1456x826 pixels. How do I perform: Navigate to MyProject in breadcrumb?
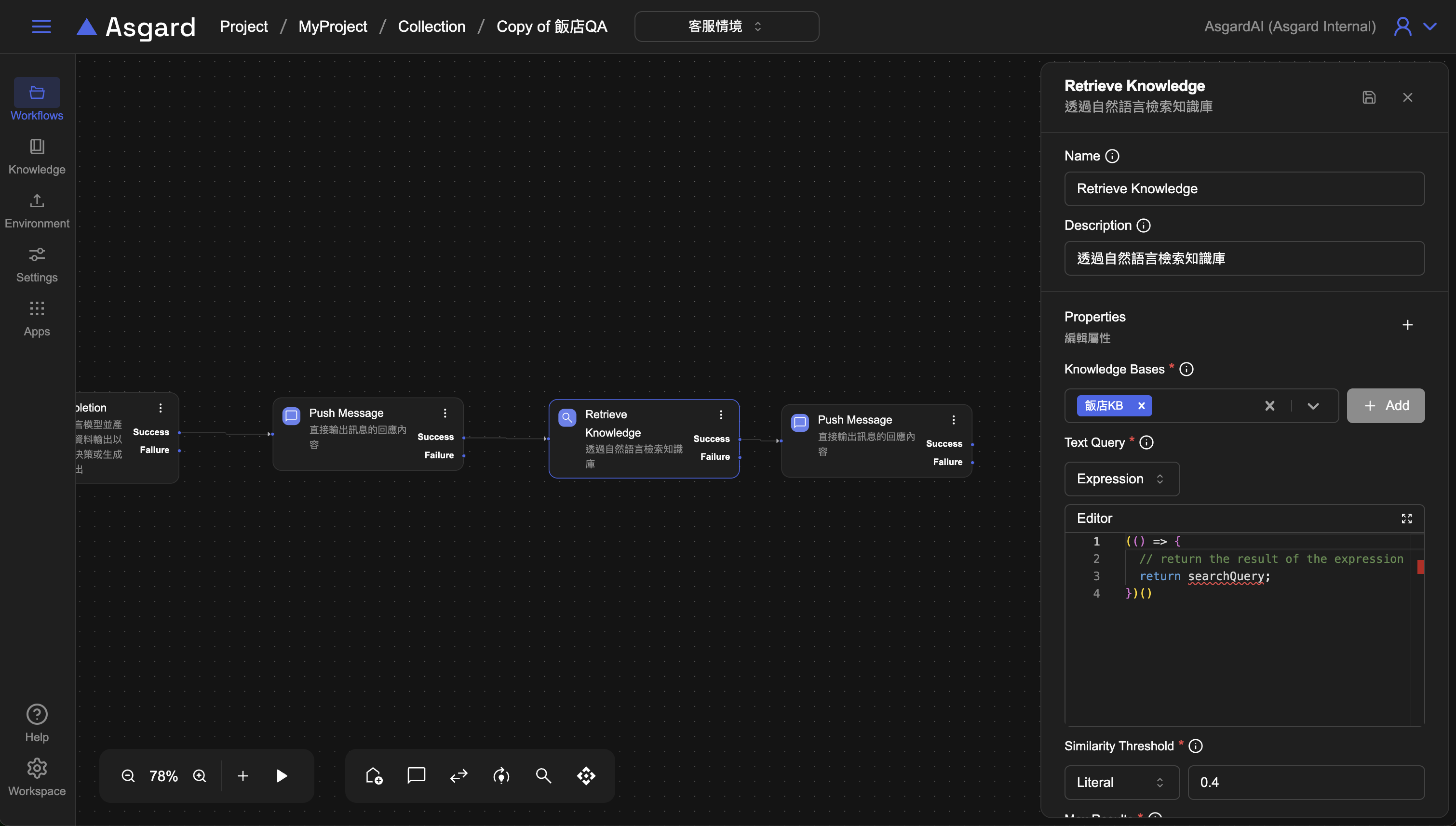(333, 27)
